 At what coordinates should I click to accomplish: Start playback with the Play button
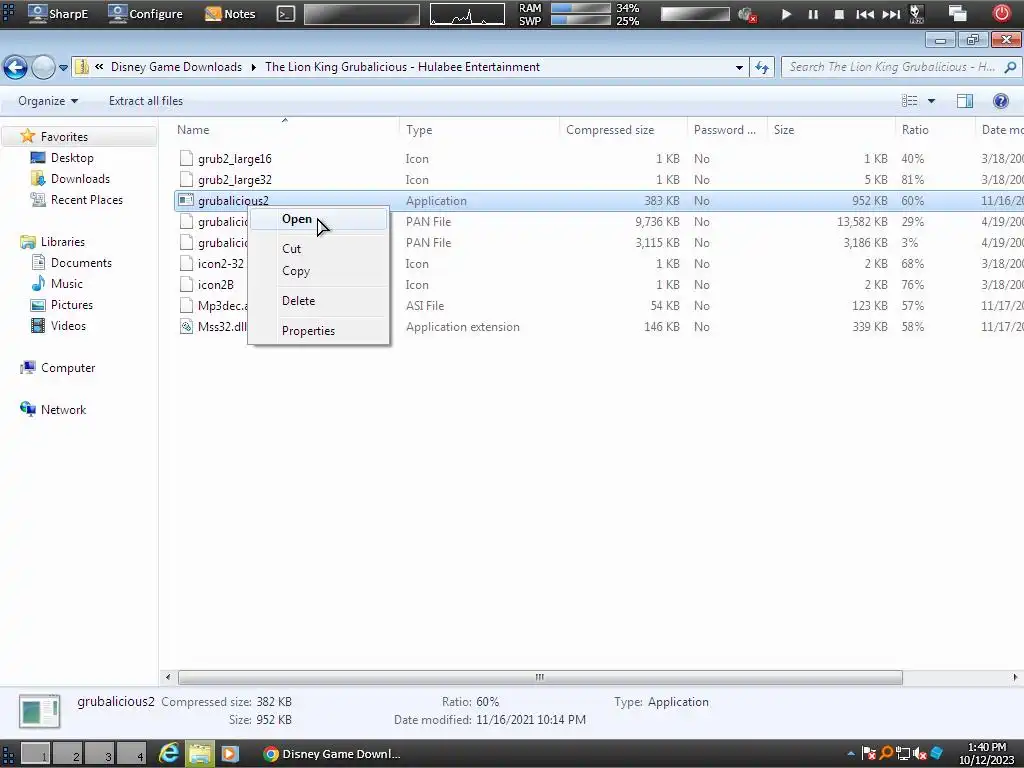(x=786, y=14)
